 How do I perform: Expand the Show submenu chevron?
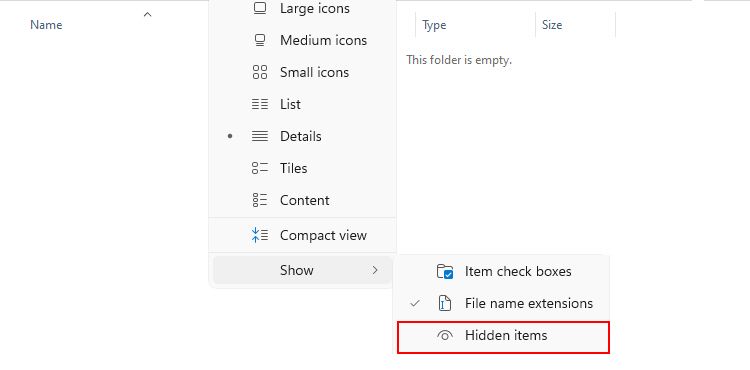click(x=375, y=270)
